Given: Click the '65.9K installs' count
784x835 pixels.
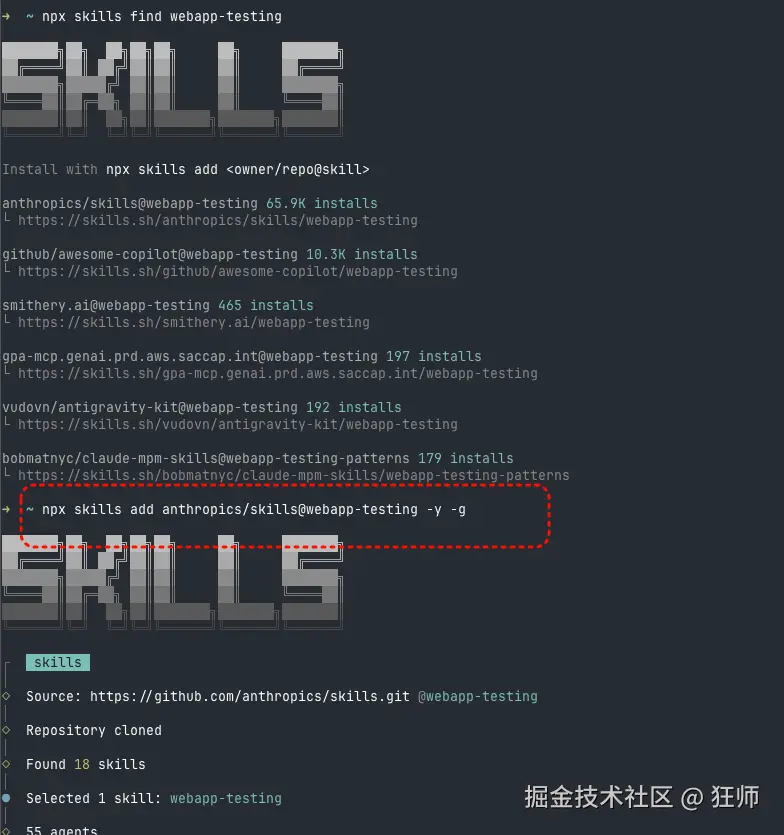Looking at the screenshot, I should tap(322, 203).
